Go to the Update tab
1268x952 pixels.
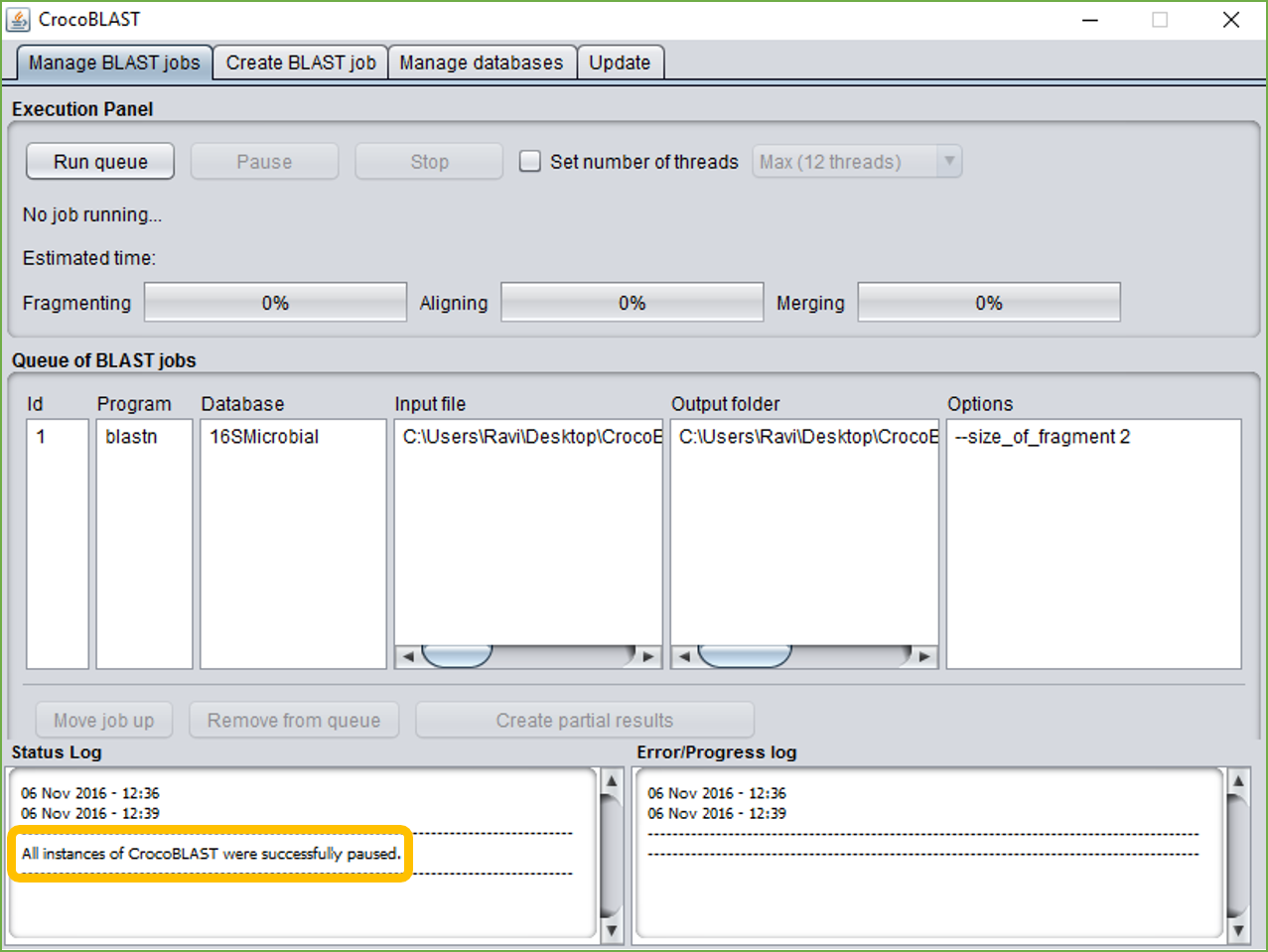pyautogui.click(x=620, y=63)
